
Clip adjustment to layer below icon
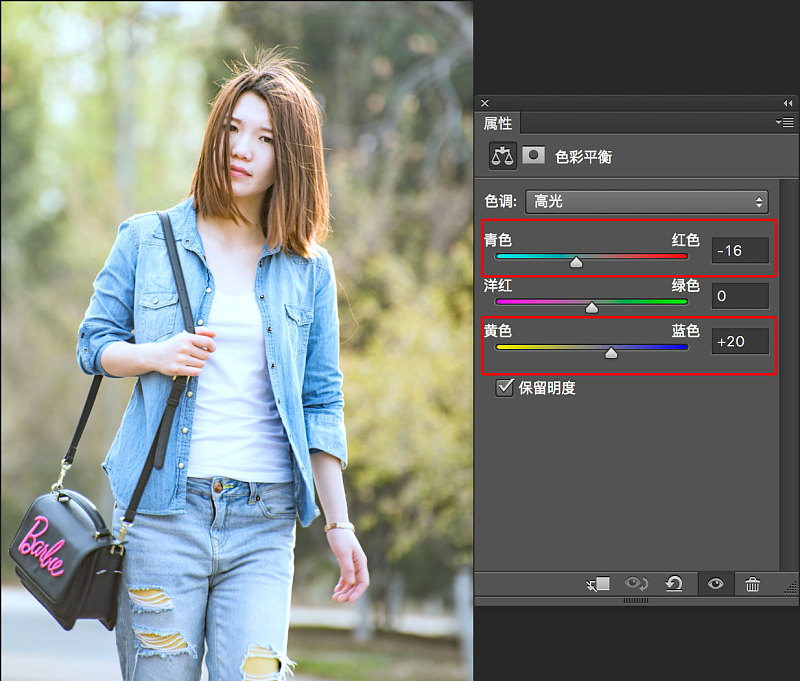pos(598,584)
